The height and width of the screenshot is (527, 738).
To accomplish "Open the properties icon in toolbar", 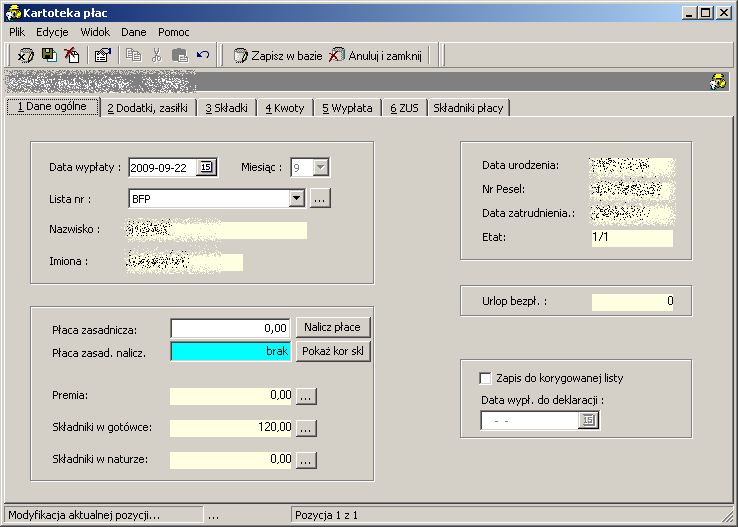I will pyautogui.click(x=103, y=55).
